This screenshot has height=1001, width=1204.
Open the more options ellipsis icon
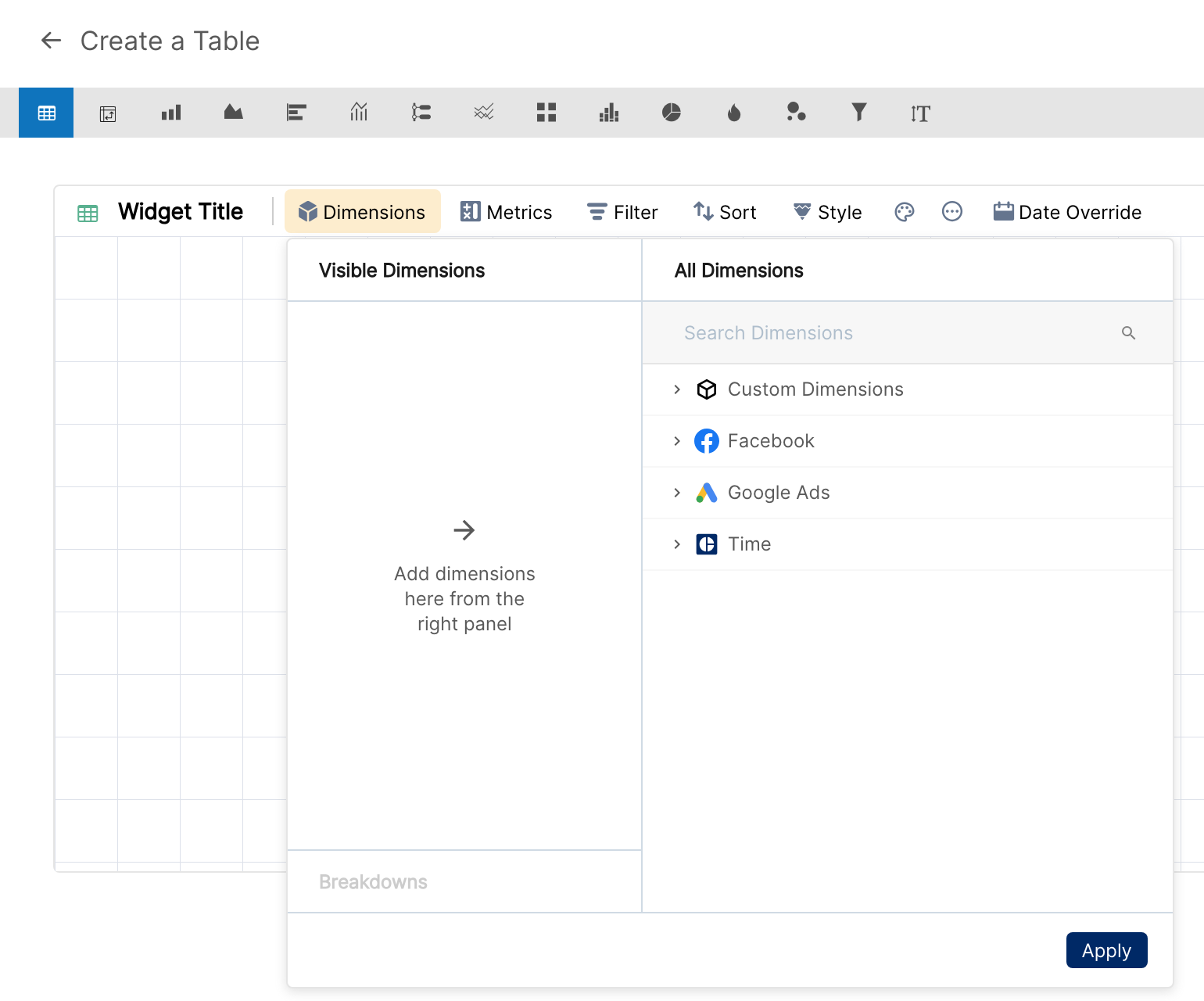tap(952, 211)
